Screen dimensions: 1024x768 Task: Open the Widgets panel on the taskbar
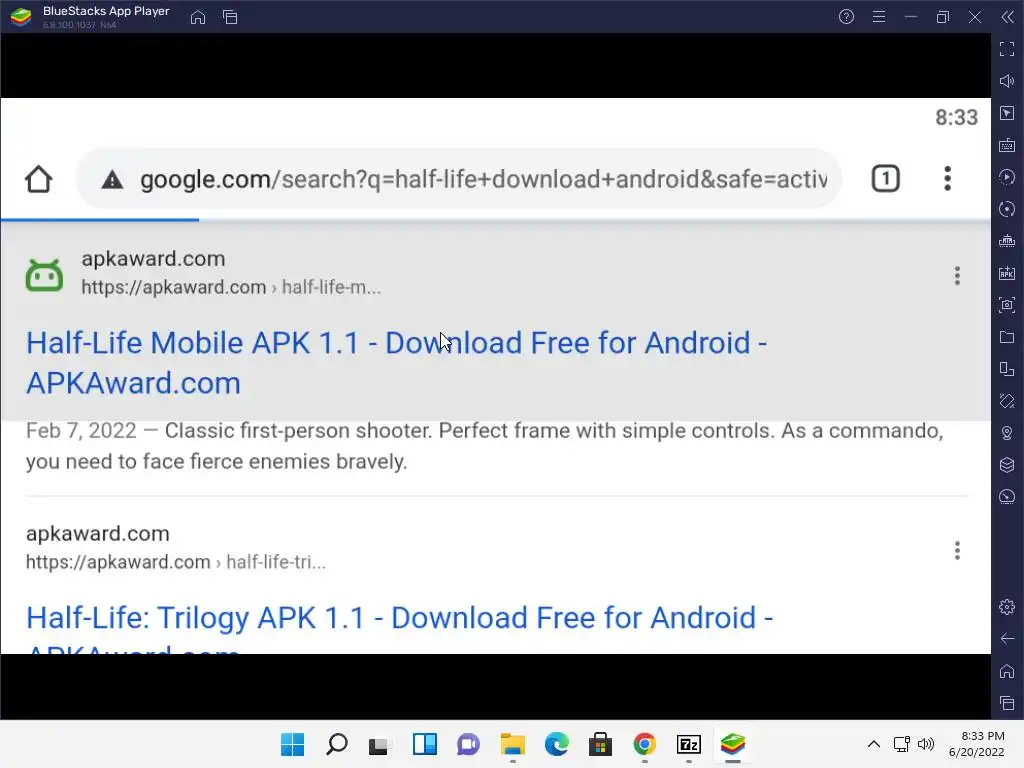click(x=424, y=744)
